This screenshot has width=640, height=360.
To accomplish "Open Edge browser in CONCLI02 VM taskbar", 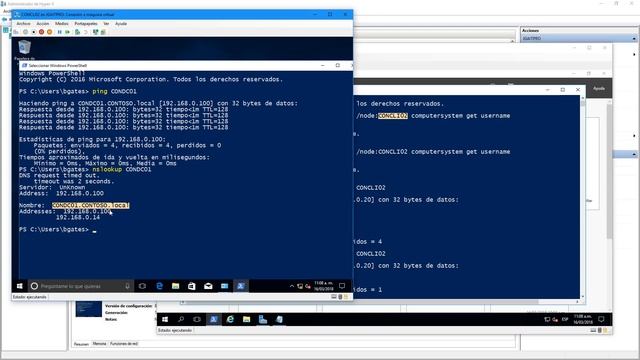I will [x=159, y=286].
